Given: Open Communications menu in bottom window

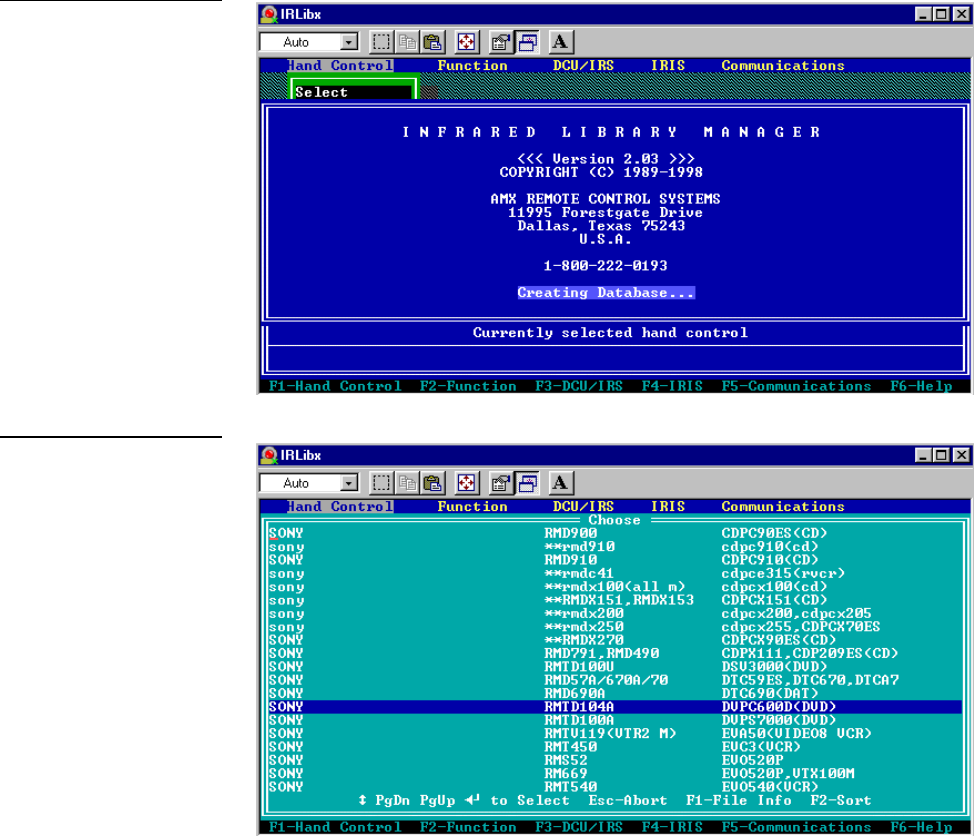Looking at the screenshot, I should click(783, 507).
